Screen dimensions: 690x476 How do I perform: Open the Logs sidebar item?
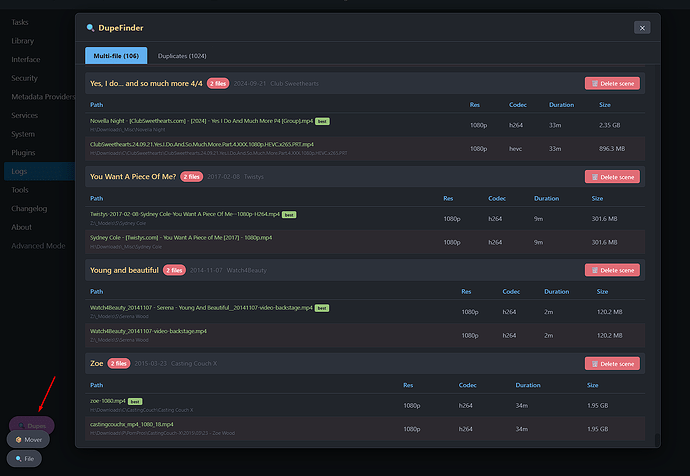(21, 171)
